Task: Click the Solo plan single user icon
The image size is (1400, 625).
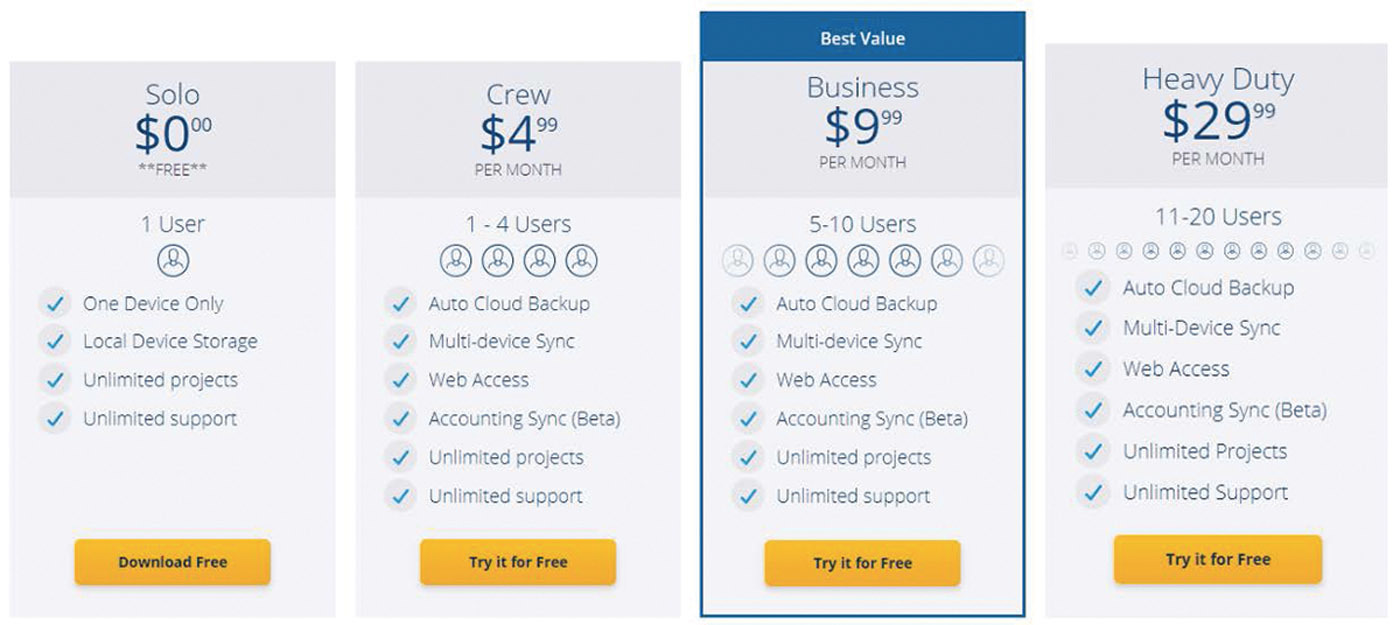Action: point(173,261)
